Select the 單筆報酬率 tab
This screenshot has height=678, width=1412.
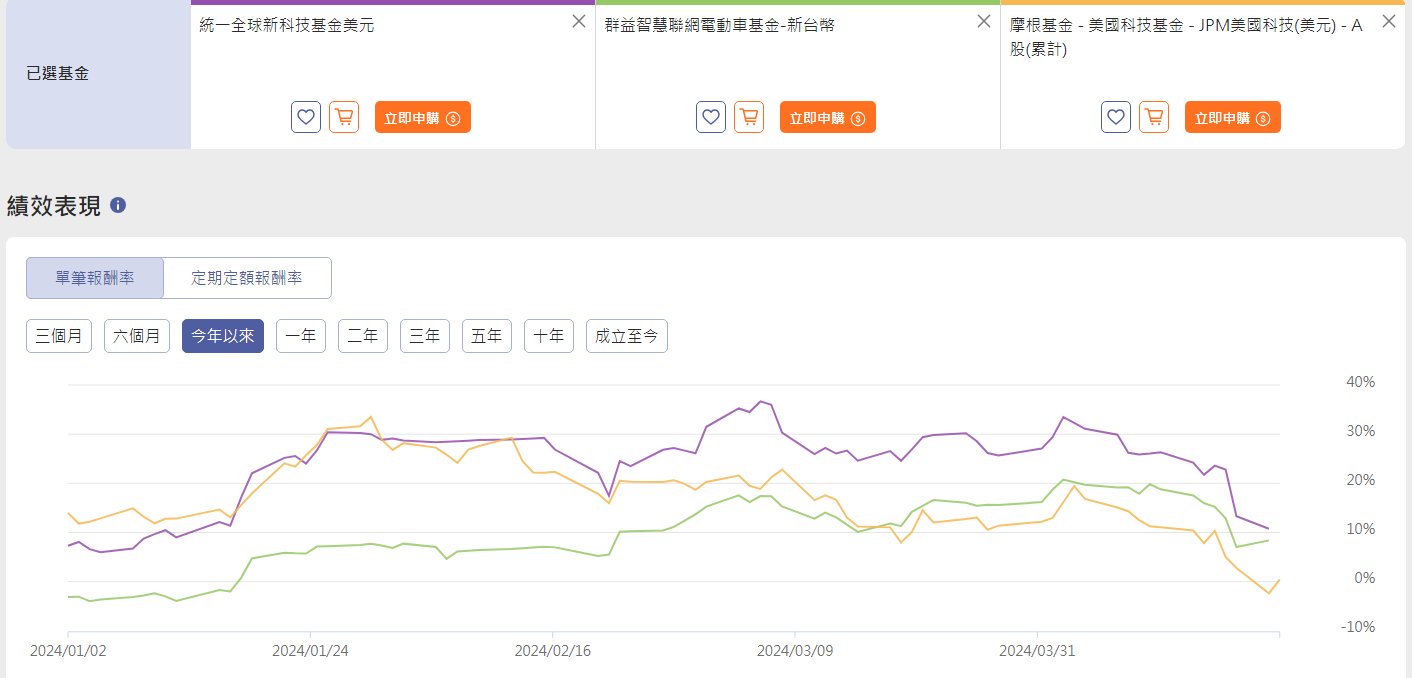click(95, 278)
